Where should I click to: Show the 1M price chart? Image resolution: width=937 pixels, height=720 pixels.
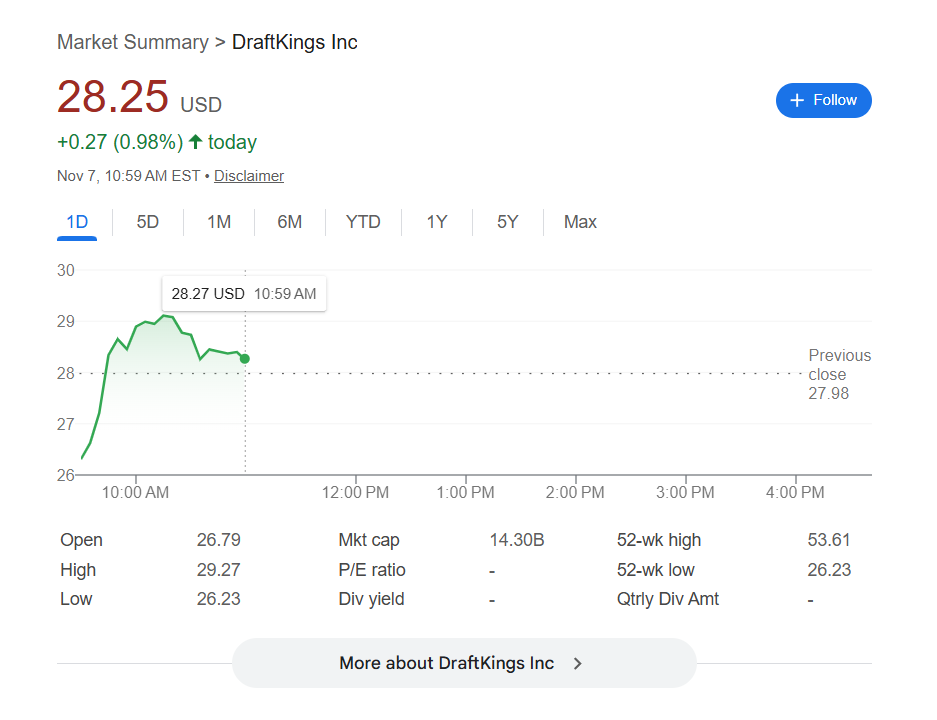(219, 222)
